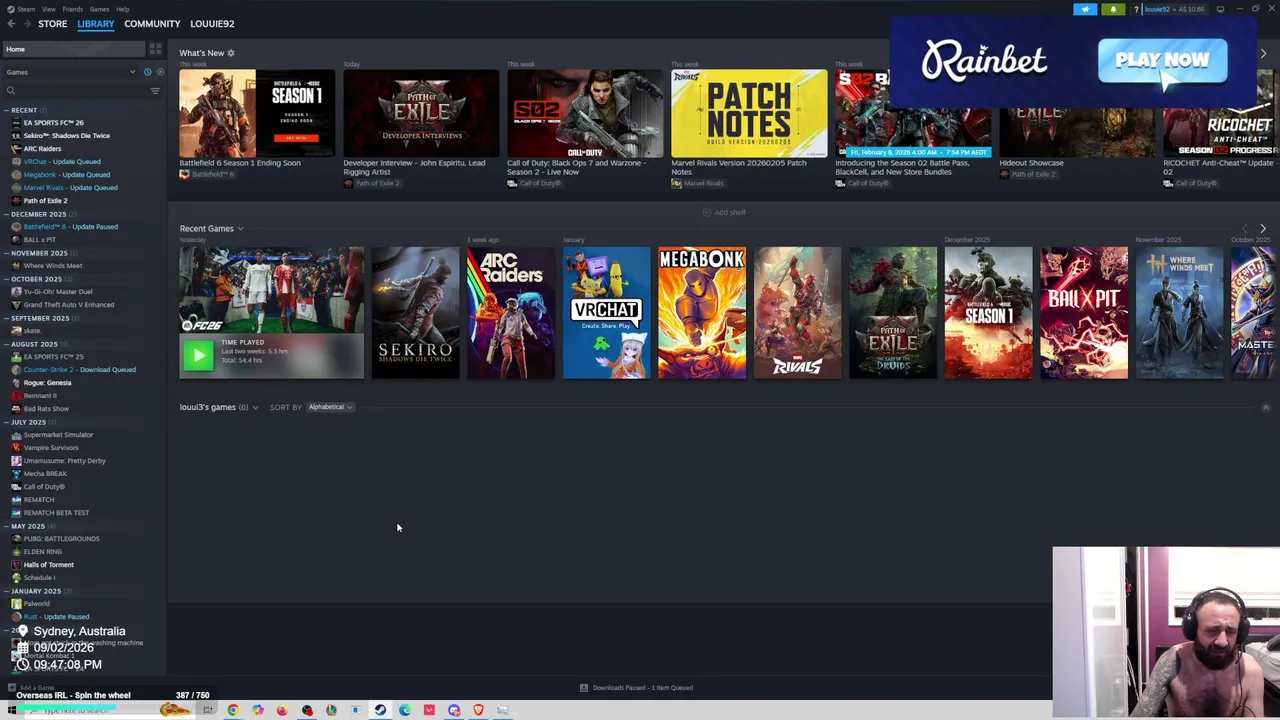Change the Alphabetical sort order dropdown
This screenshot has height=720, width=1280.
point(330,407)
